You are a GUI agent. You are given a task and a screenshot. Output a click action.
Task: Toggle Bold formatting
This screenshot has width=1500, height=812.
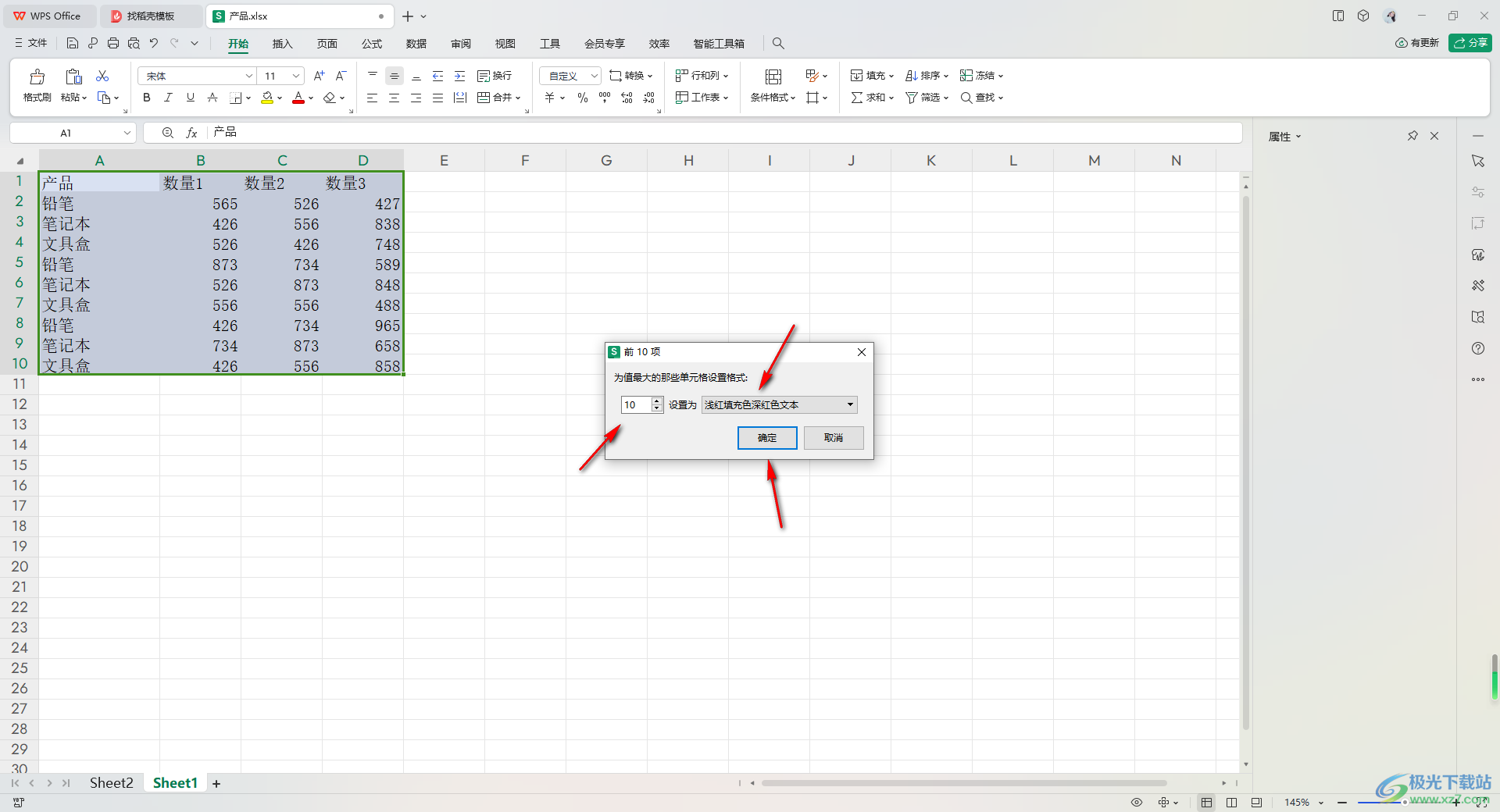pyautogui.click(x=147, y=98)
